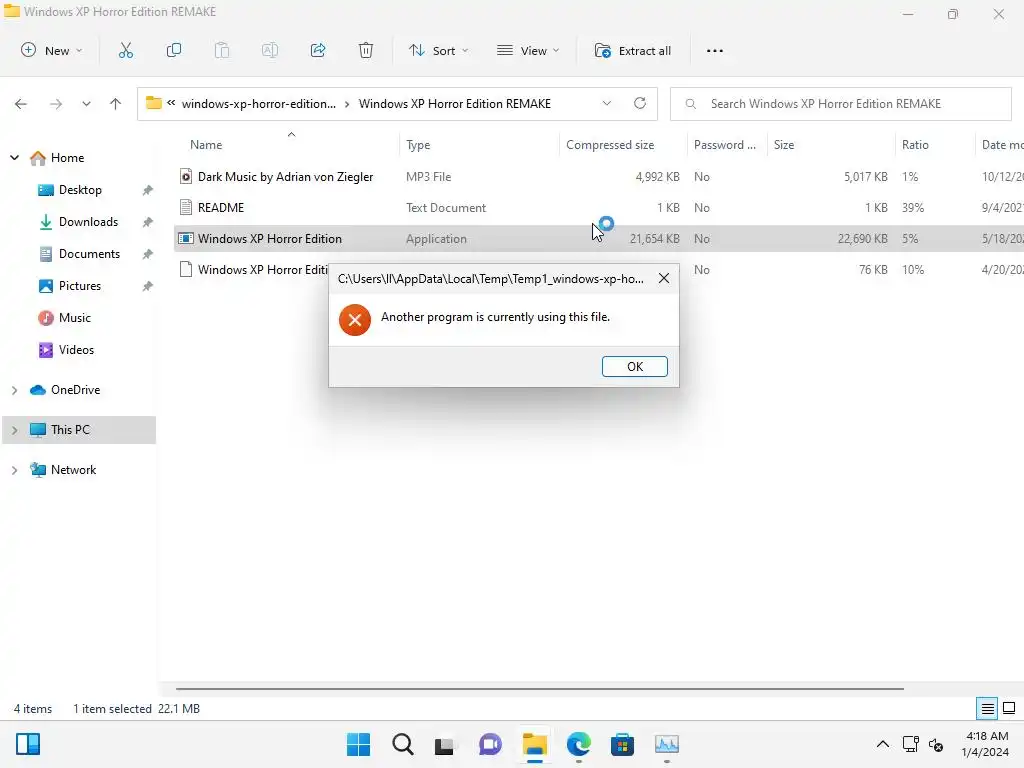
Task: Open Windows Start menu
Action: [358, 744]
